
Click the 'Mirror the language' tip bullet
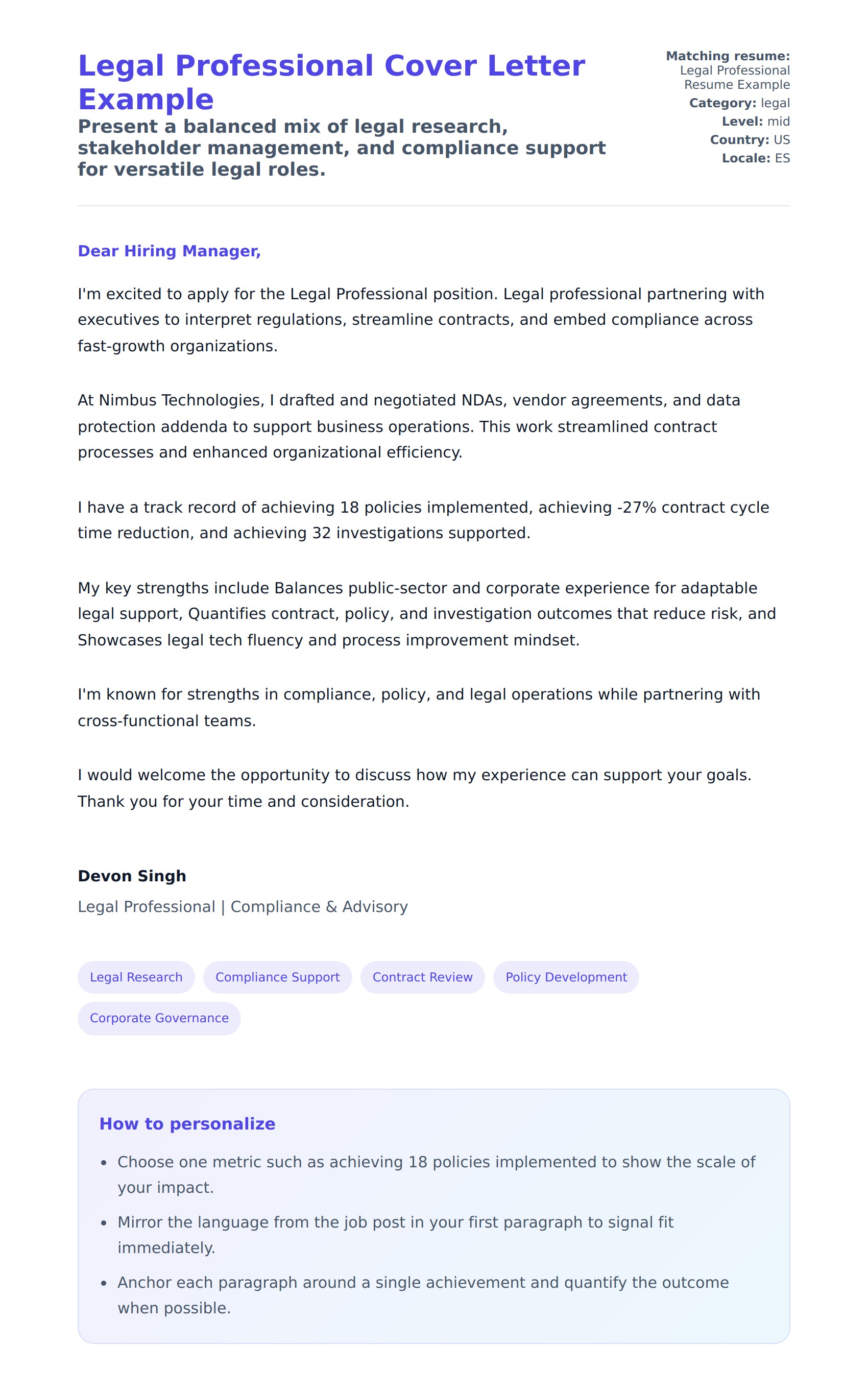point(395,1235)
